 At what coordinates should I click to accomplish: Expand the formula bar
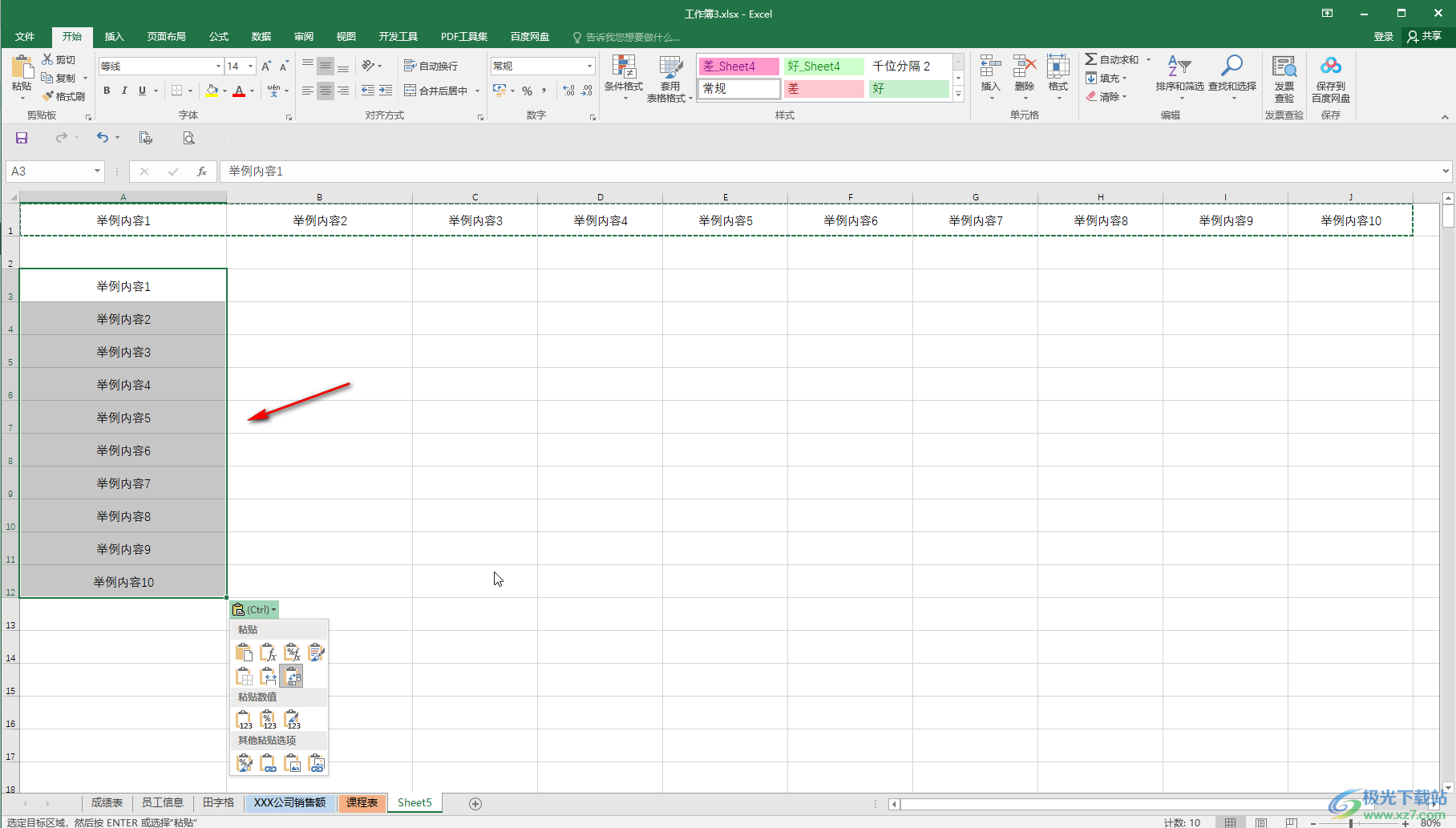pos(1446,171)
